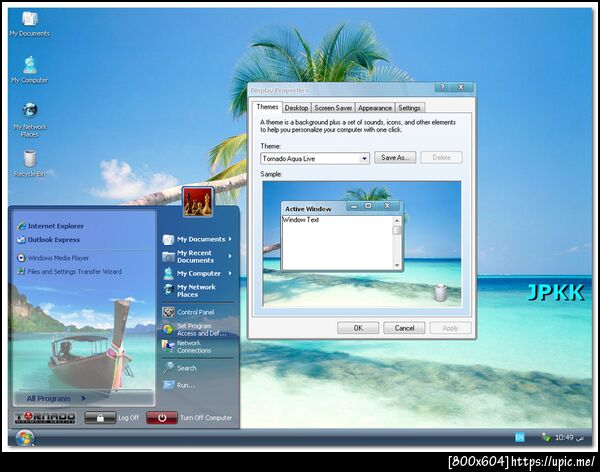Select the Recycle Bin desktop icon
The image size is (600, 472).
(x=29, y=163)
